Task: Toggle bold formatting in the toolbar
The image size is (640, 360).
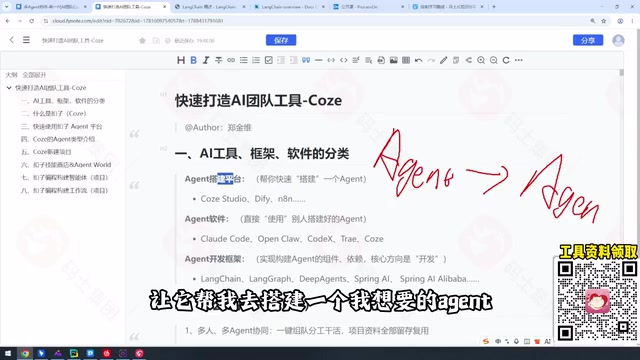Action: point(193,60)
